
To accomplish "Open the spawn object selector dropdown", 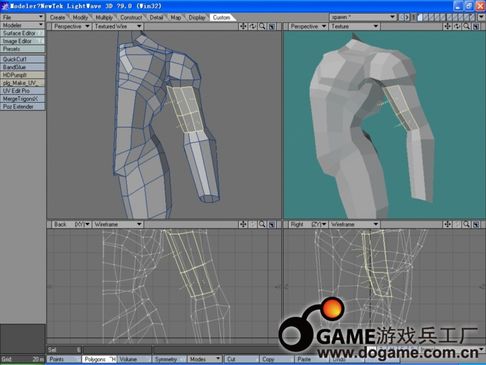I will click(x=363, y=17).
